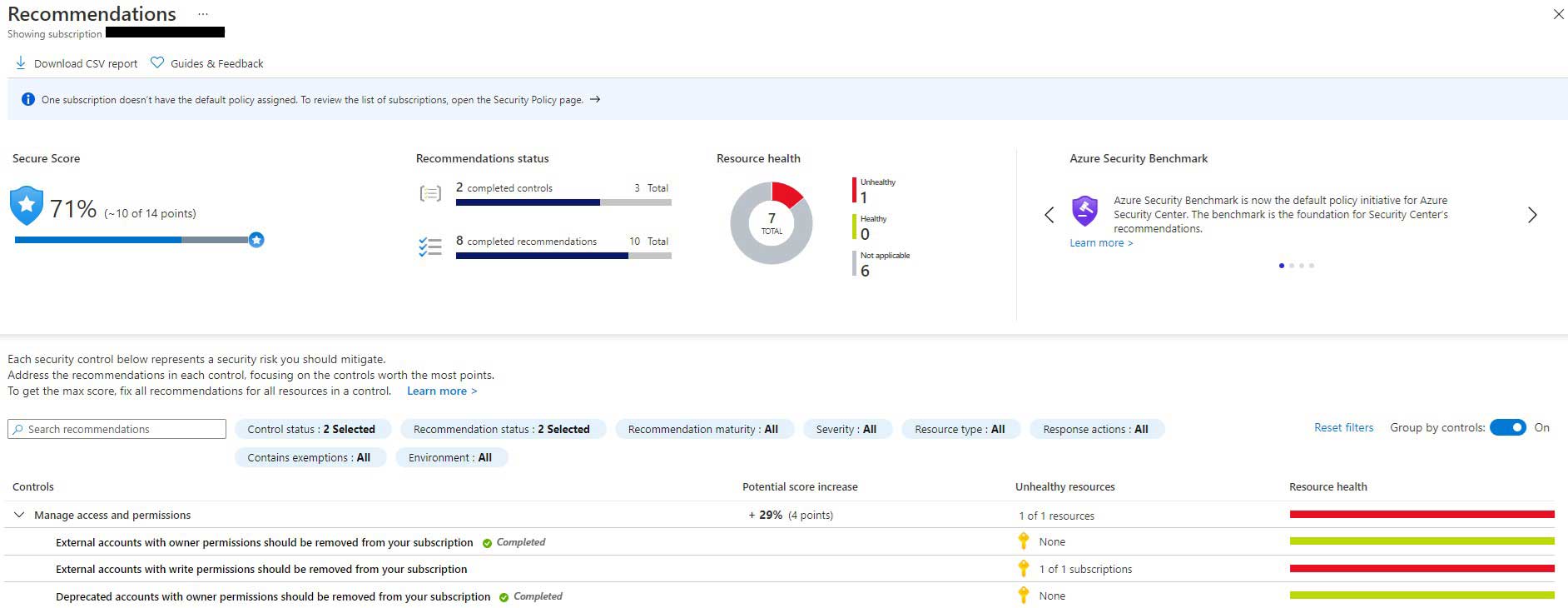Click red health bar for Manage access row
Screen dimensions: 1568x608
1422,515
